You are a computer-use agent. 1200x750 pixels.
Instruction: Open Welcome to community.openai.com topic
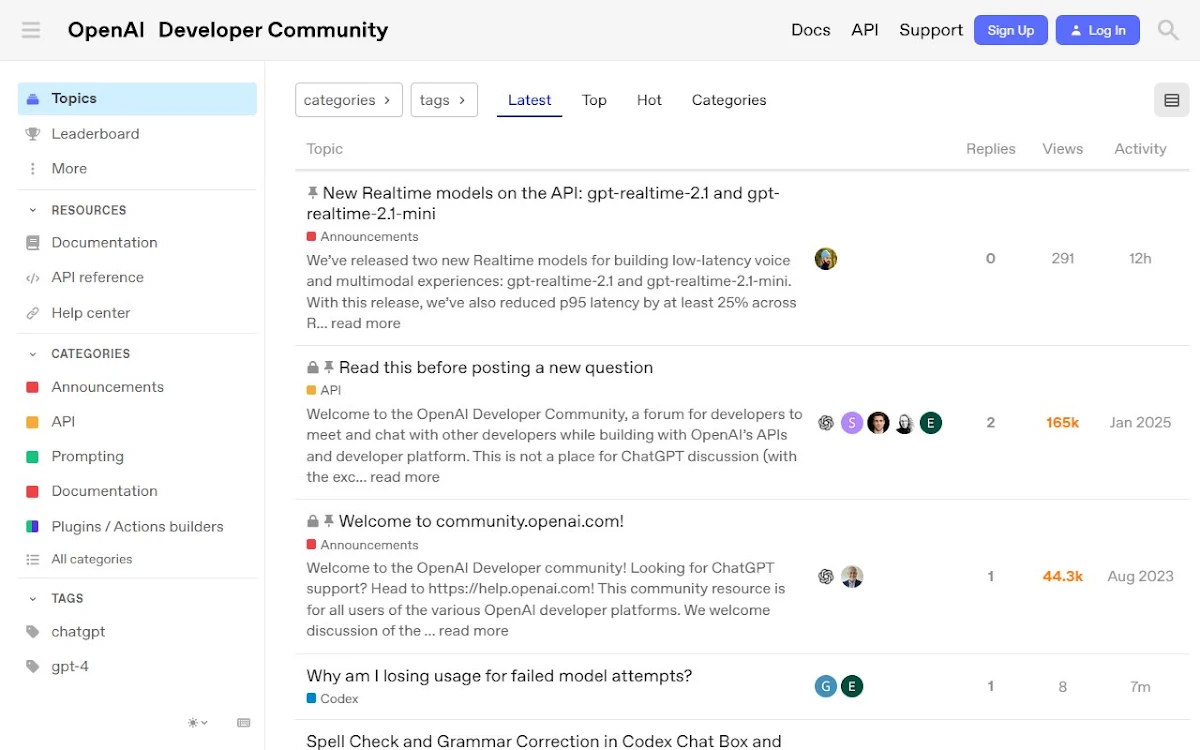[481, 521]
